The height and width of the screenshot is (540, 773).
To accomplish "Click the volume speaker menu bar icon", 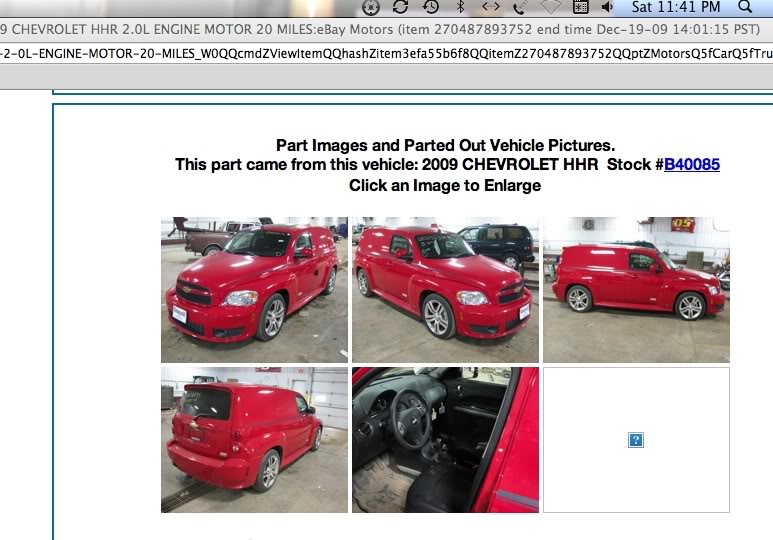I will (607, 7).
